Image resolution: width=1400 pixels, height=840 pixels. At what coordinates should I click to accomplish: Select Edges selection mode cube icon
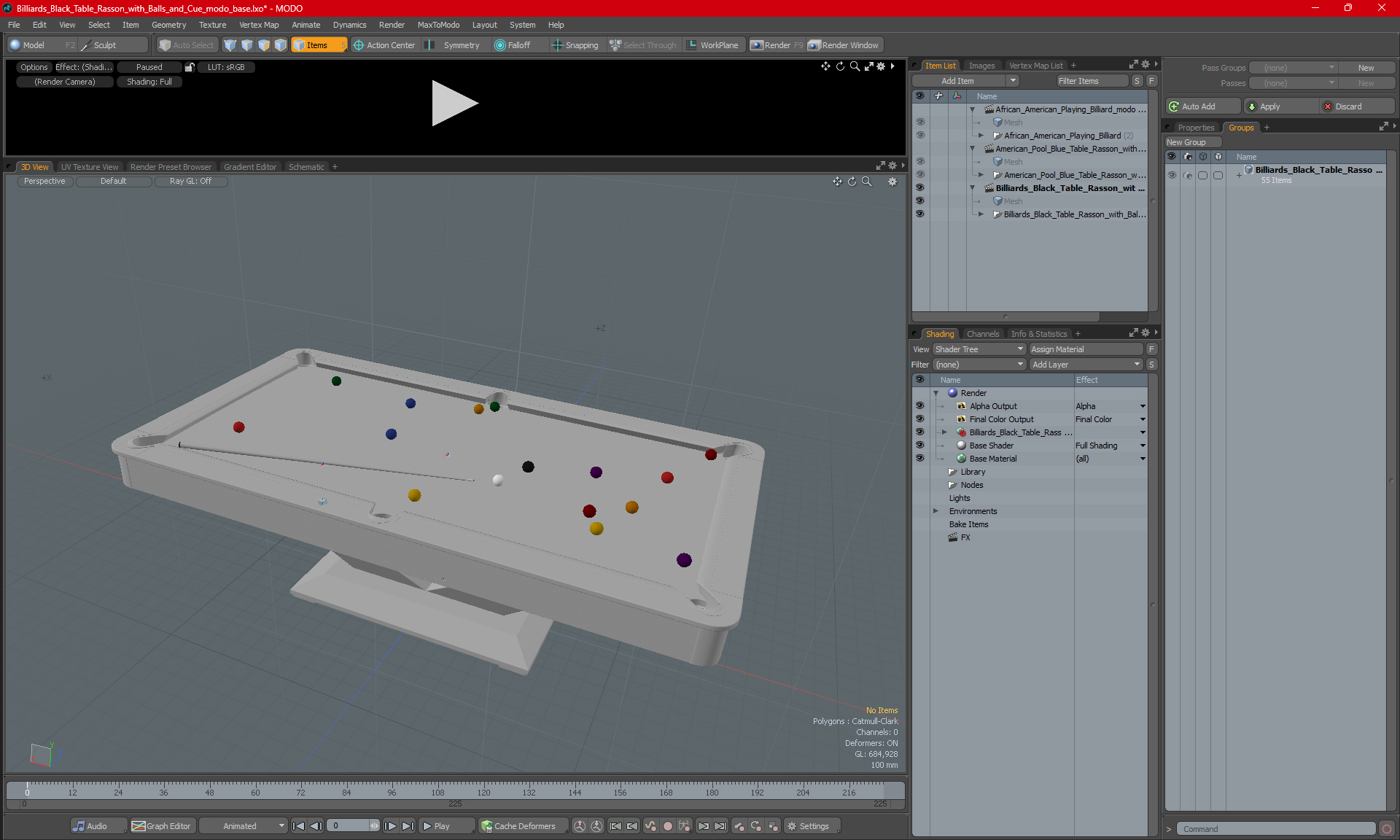[247, 45]
